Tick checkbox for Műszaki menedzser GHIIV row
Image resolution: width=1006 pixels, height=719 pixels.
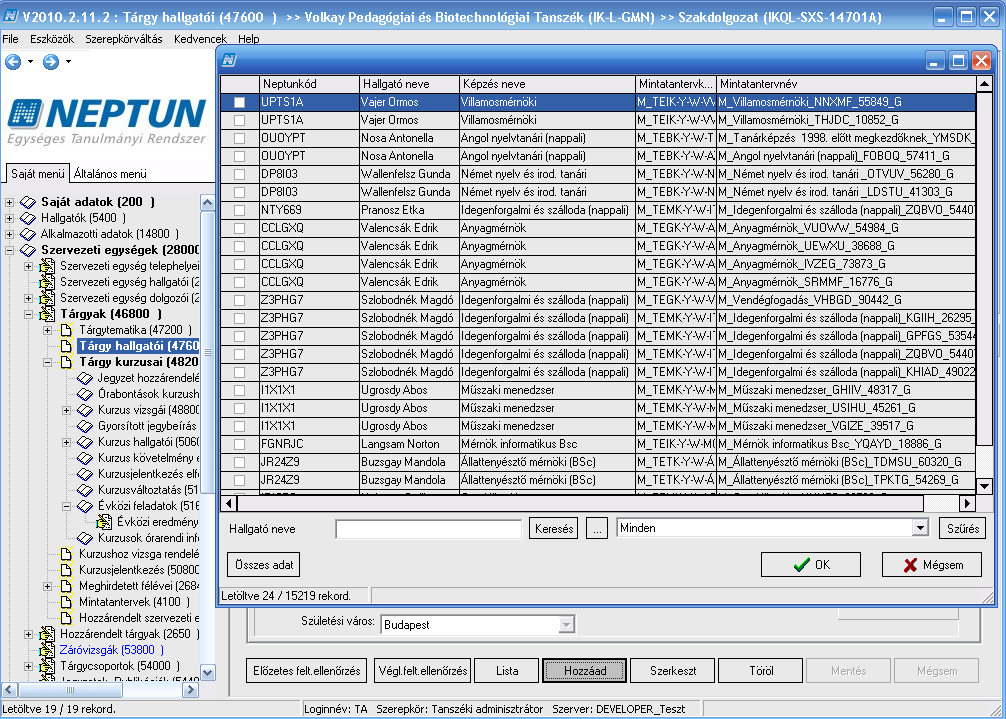click(x=239, y=390)
